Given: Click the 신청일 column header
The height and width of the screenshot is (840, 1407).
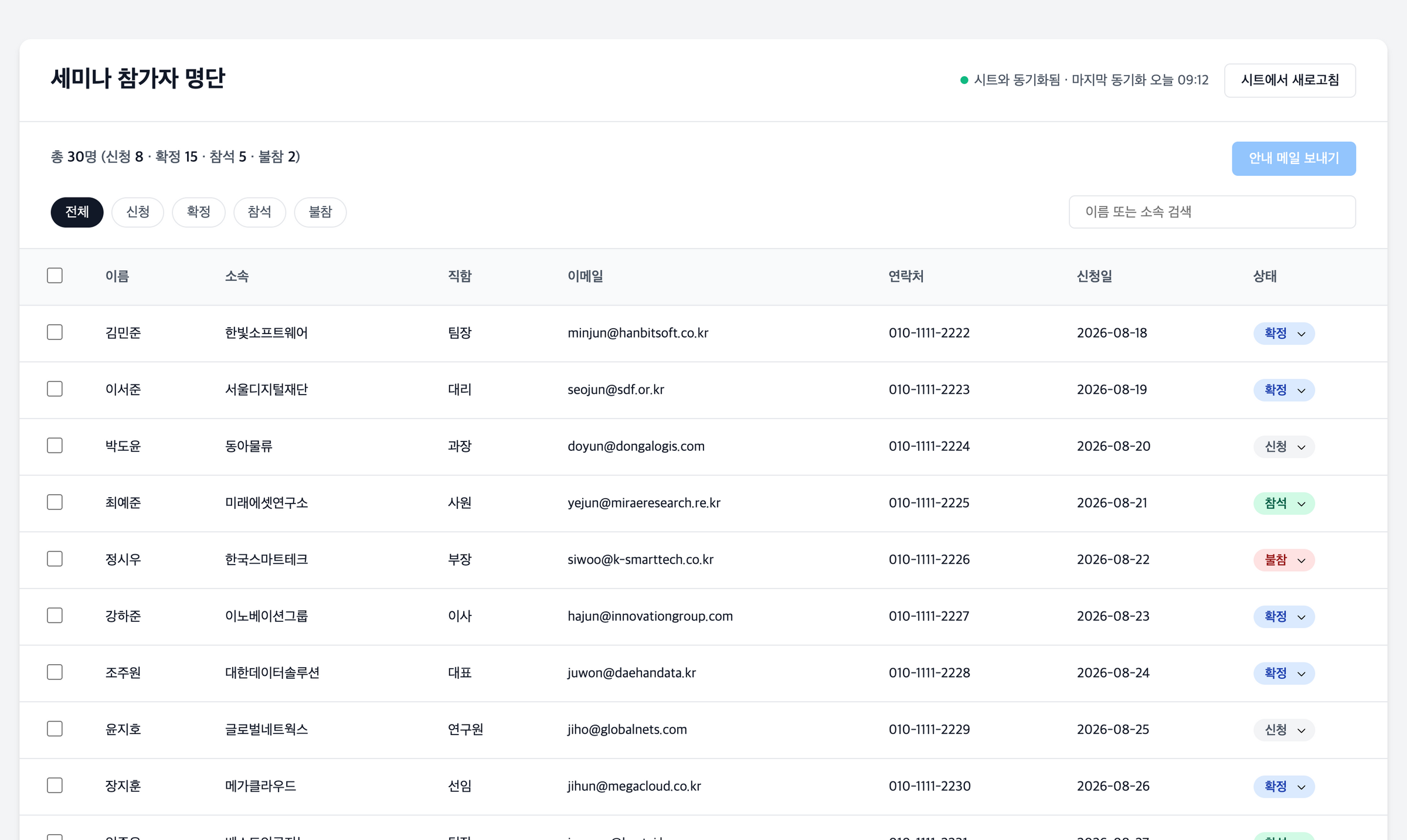Looking at the screenshot, I should point(1094,276).
